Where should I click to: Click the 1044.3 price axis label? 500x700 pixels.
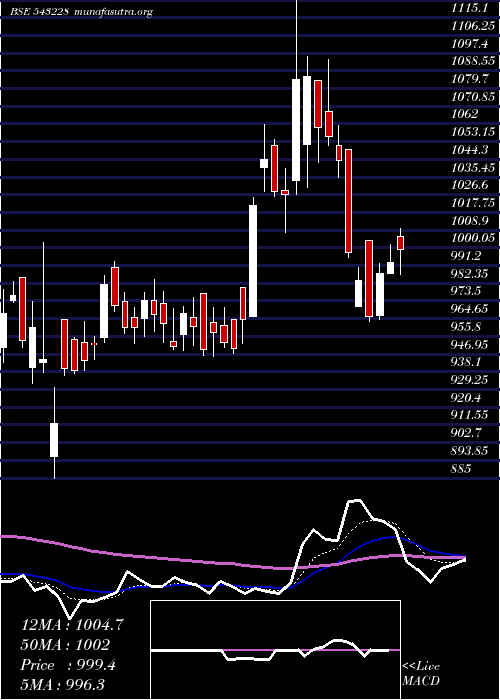(469, 150)
